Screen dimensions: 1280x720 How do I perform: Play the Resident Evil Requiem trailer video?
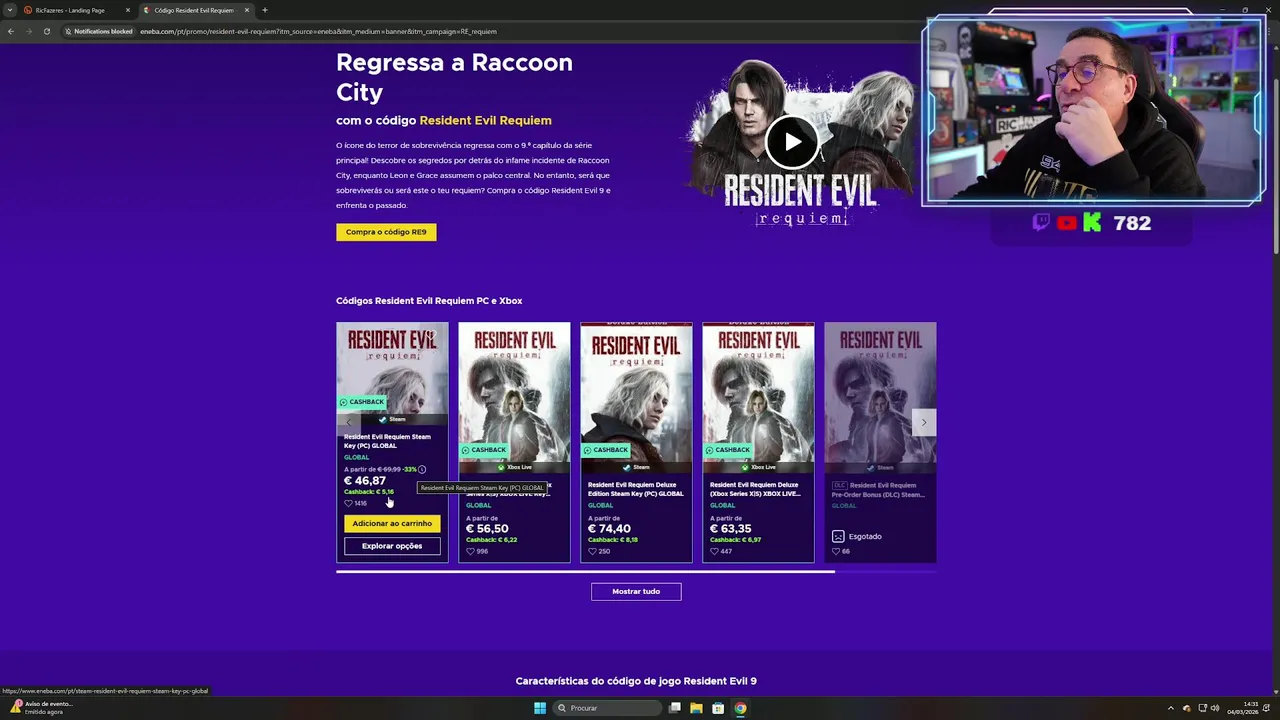coord(792,142)
